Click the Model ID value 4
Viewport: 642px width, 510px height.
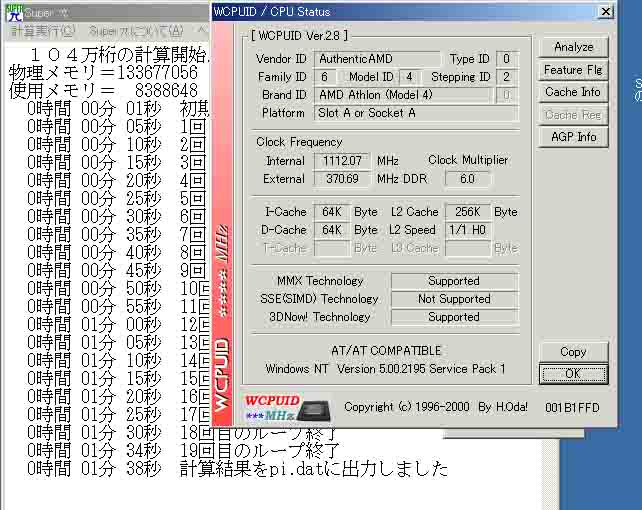coord(409,77)
